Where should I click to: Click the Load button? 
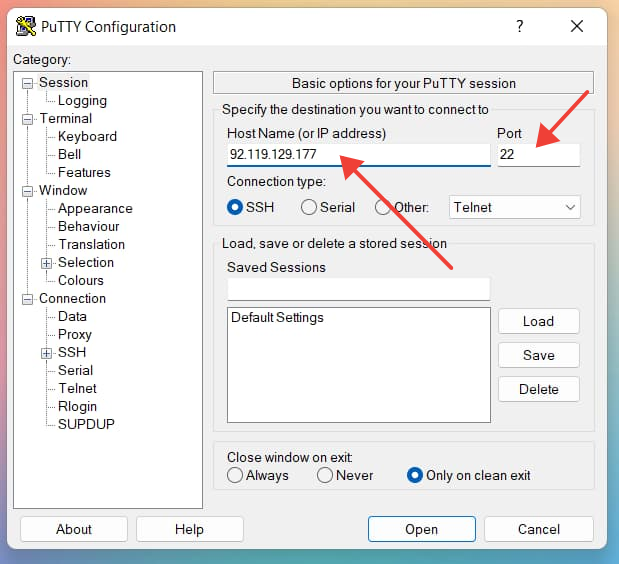(x=538, y=322)
